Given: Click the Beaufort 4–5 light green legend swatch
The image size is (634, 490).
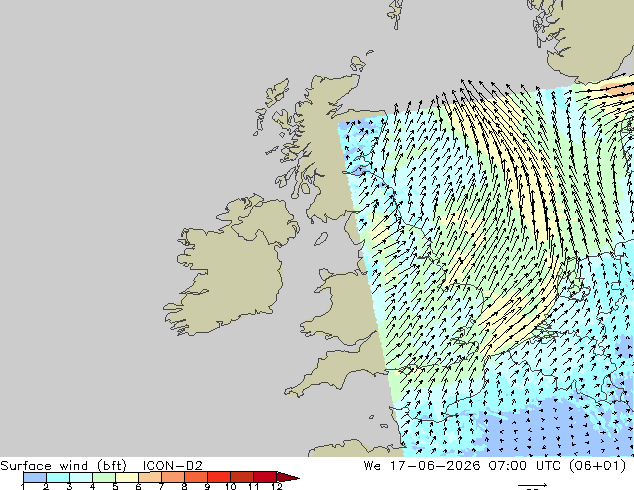Looking at the screenshot, I should click(104, 477).
